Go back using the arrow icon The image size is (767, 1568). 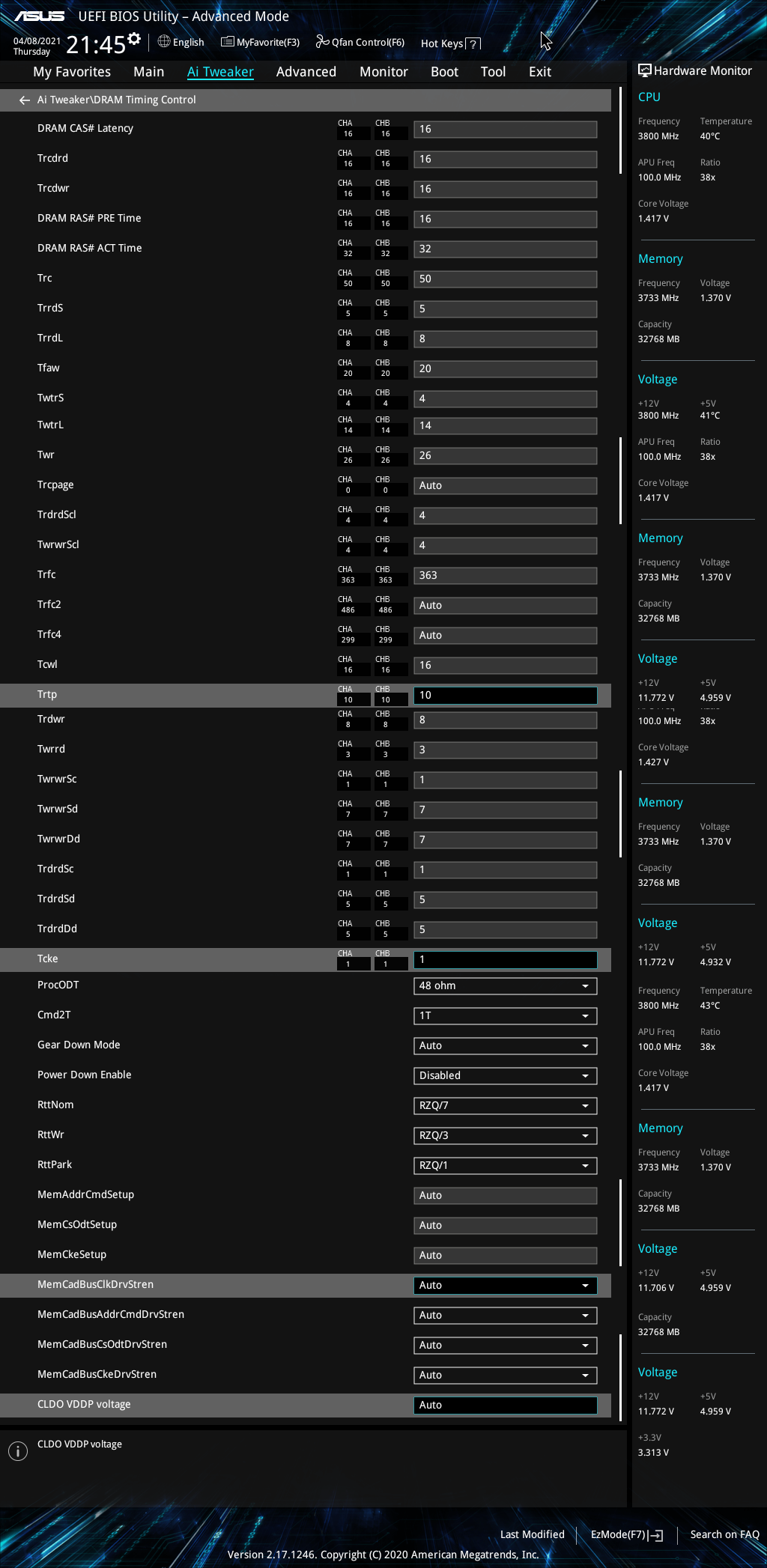pyautogui.click(x=25, y=100)
